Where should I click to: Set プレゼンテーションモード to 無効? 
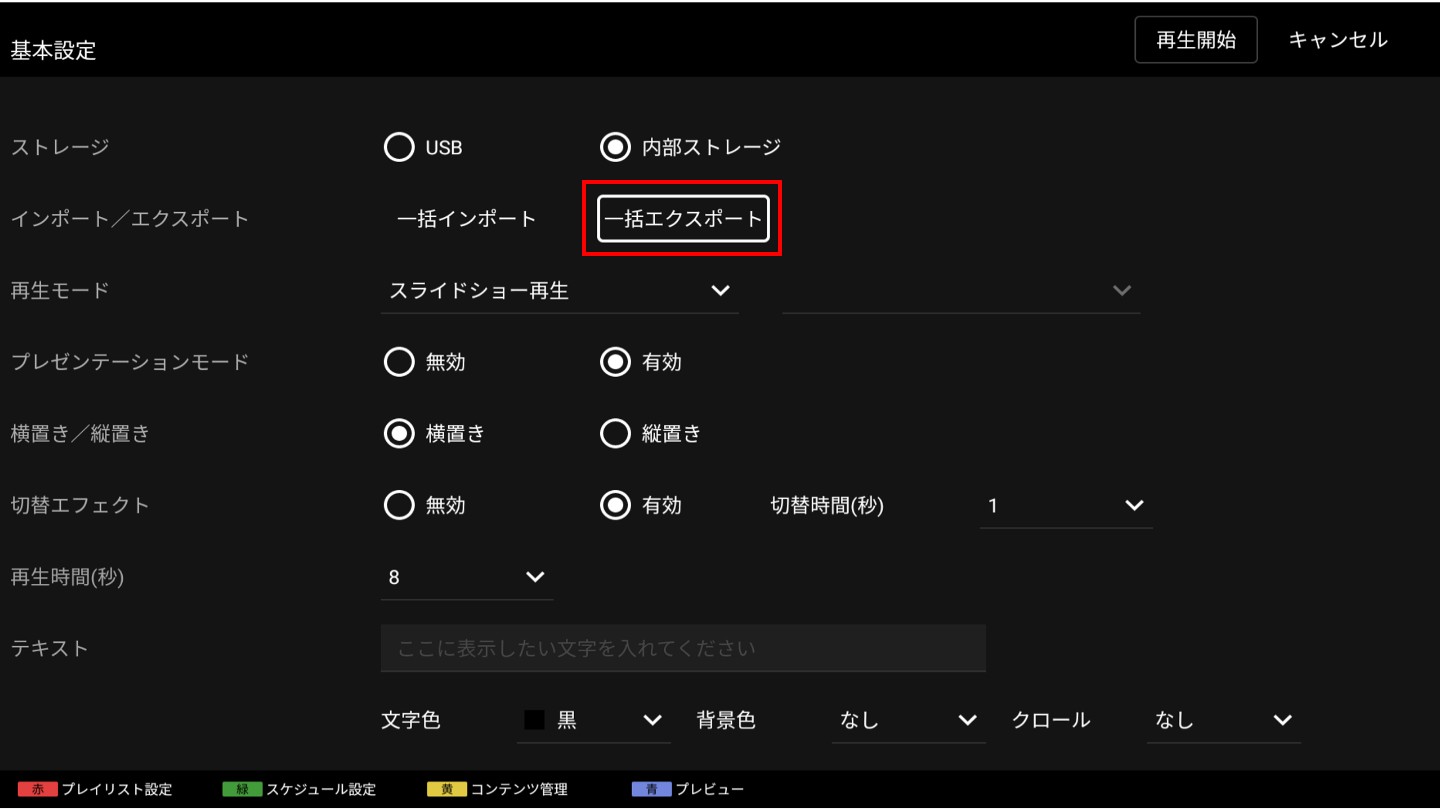399,362
